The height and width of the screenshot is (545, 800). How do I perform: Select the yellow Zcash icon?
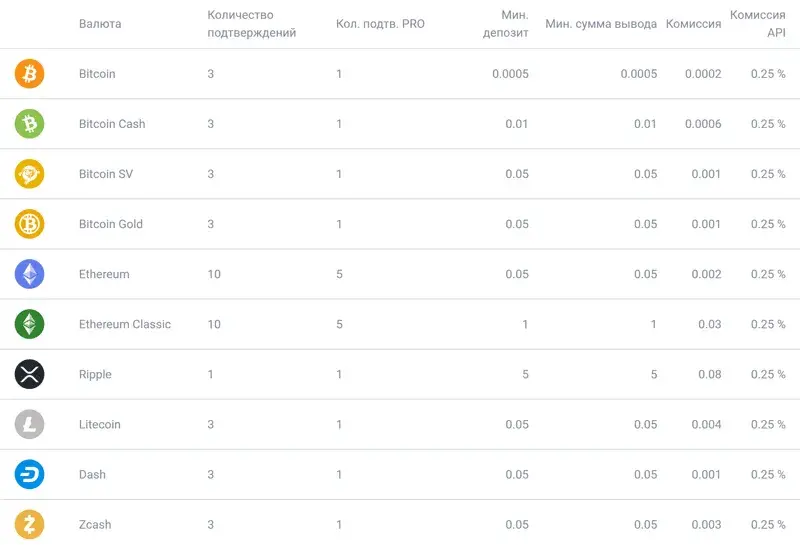(30, 524)
